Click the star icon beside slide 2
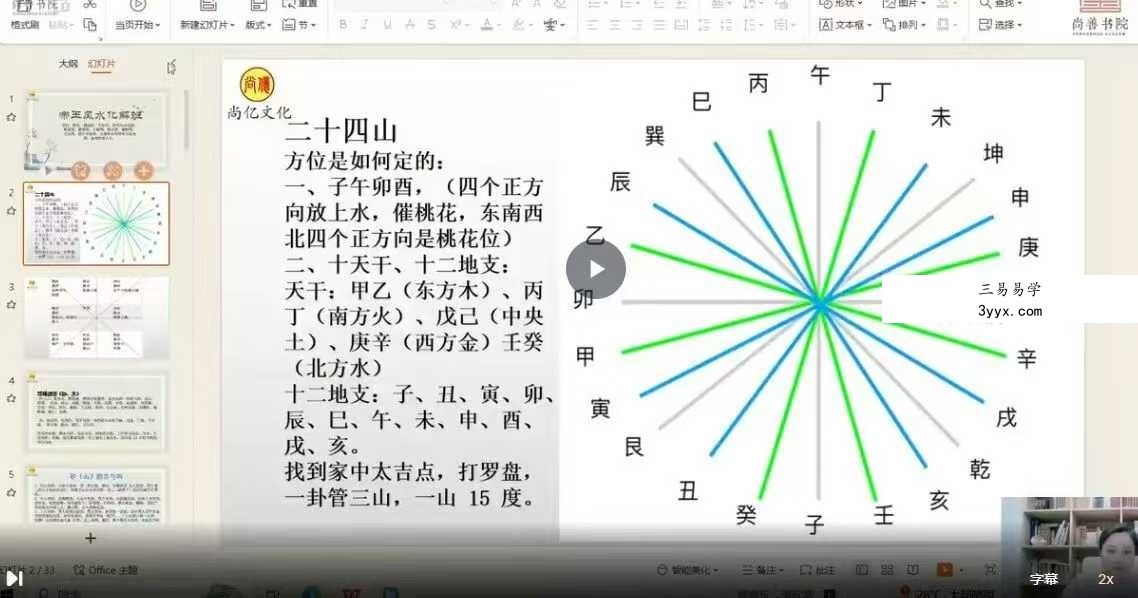This screenshot has width=1138, height=598. [x=11, y=211]
